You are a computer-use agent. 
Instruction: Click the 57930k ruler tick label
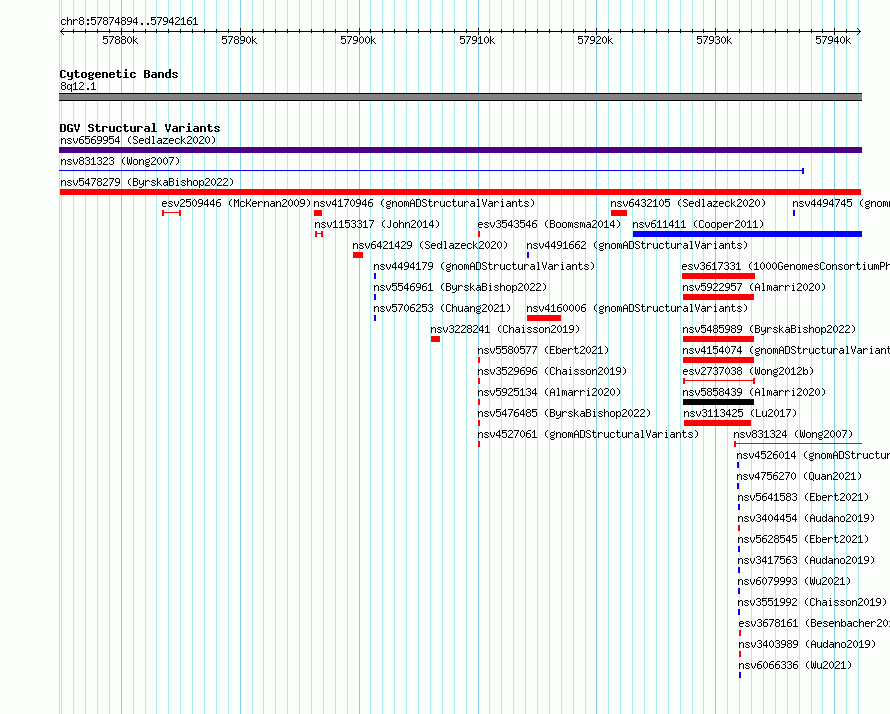click(x=714, y=40)
